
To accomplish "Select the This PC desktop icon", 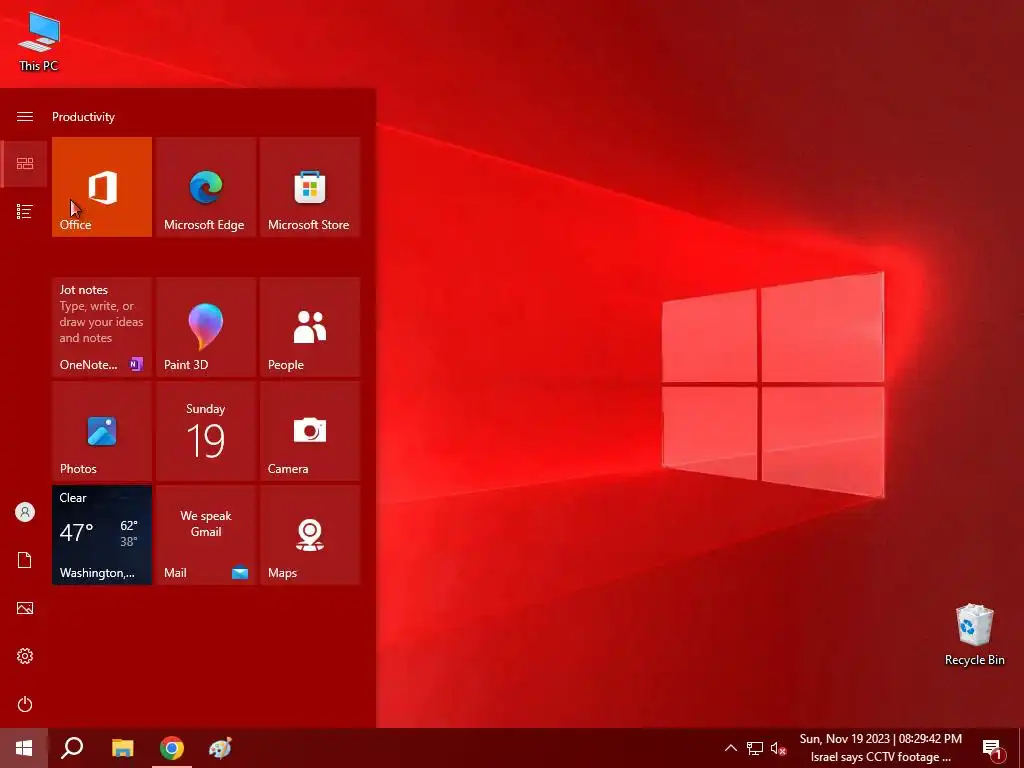I will [39, 41].
